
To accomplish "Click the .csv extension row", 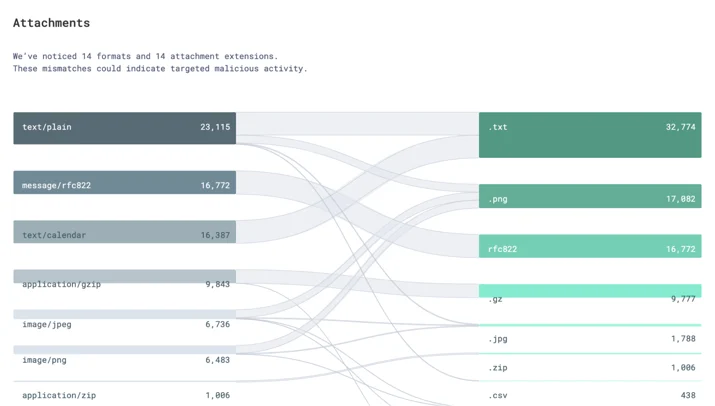I will 590,391.
